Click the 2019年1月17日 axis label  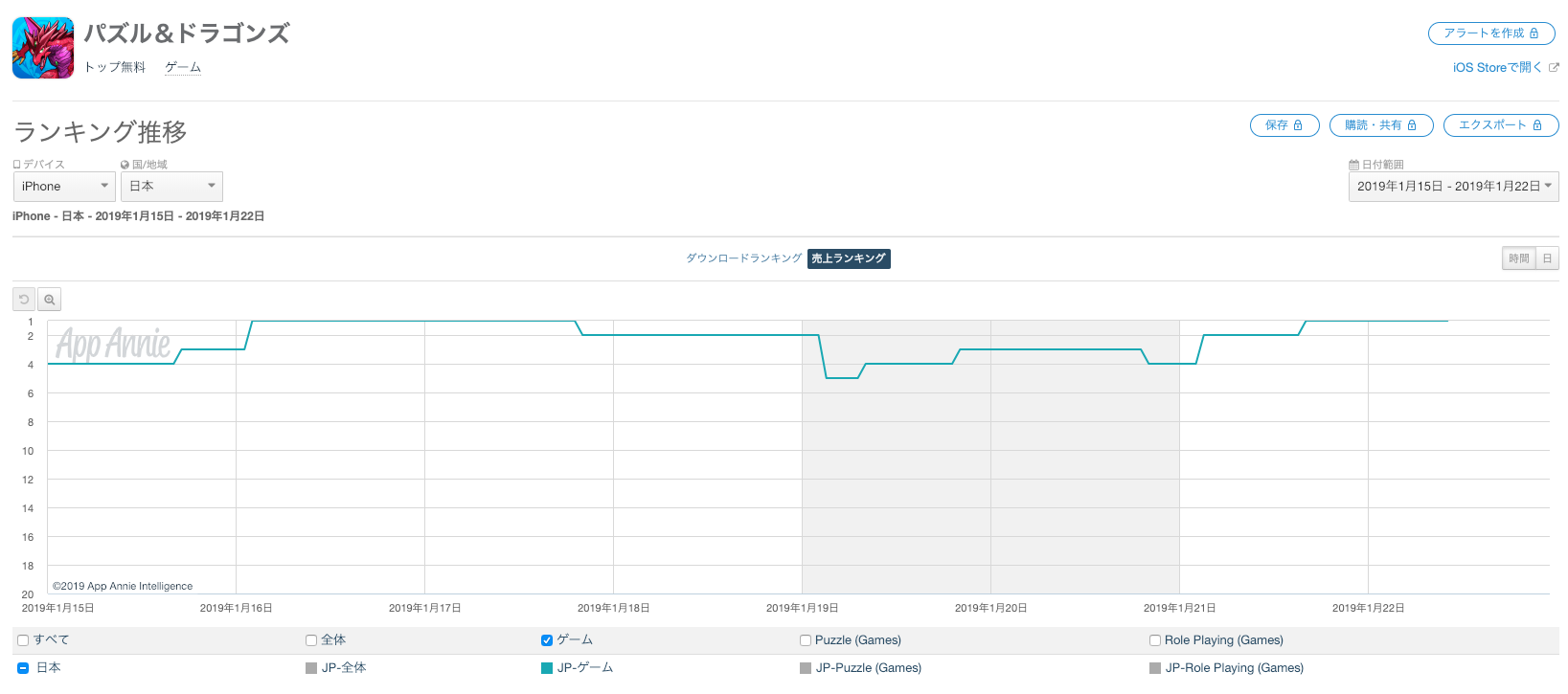coord(424,608)
